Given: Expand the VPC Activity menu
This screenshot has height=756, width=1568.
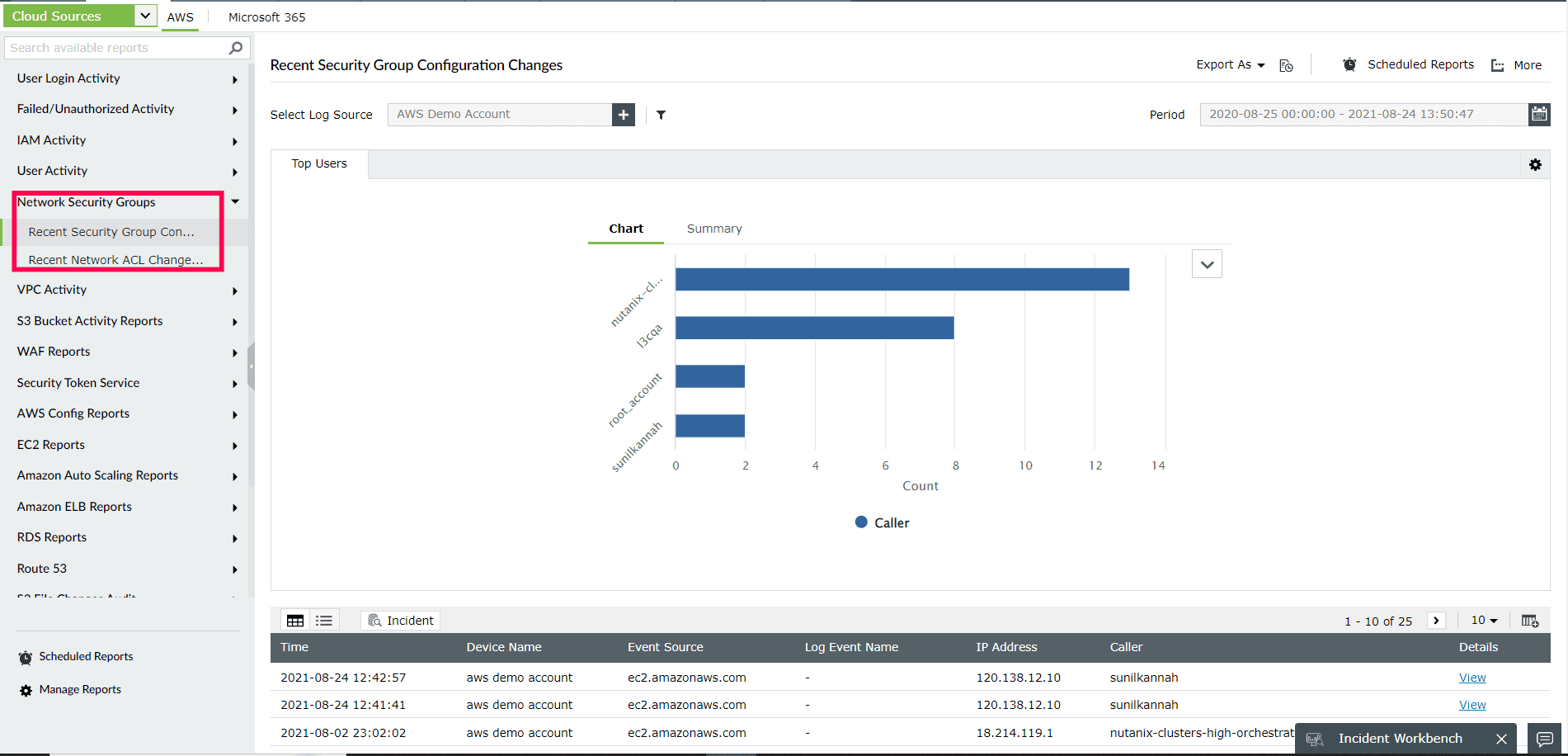Looking at the screenshot, I should pos(234,291).
